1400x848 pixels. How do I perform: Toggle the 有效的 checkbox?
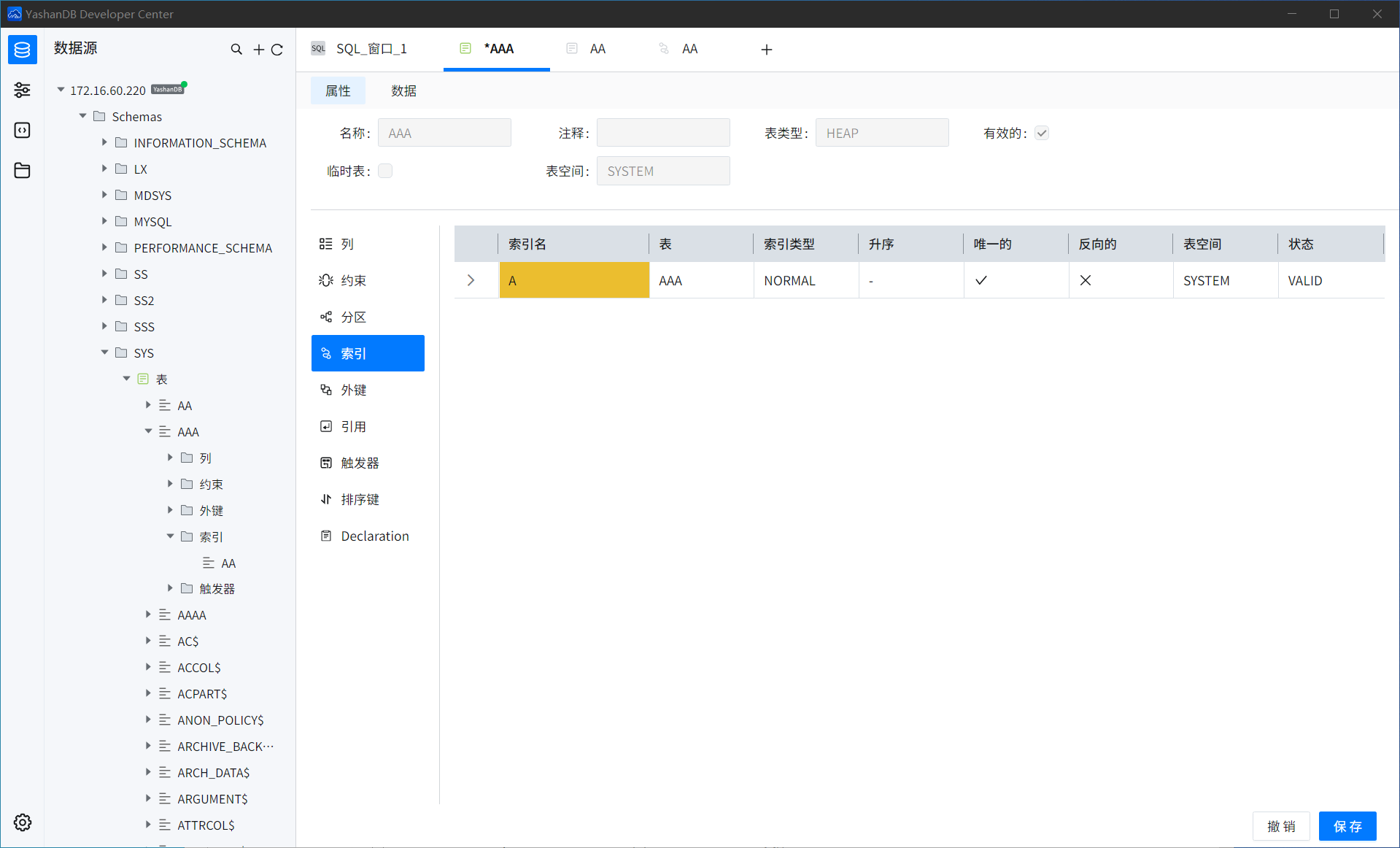coord(1042,133)
